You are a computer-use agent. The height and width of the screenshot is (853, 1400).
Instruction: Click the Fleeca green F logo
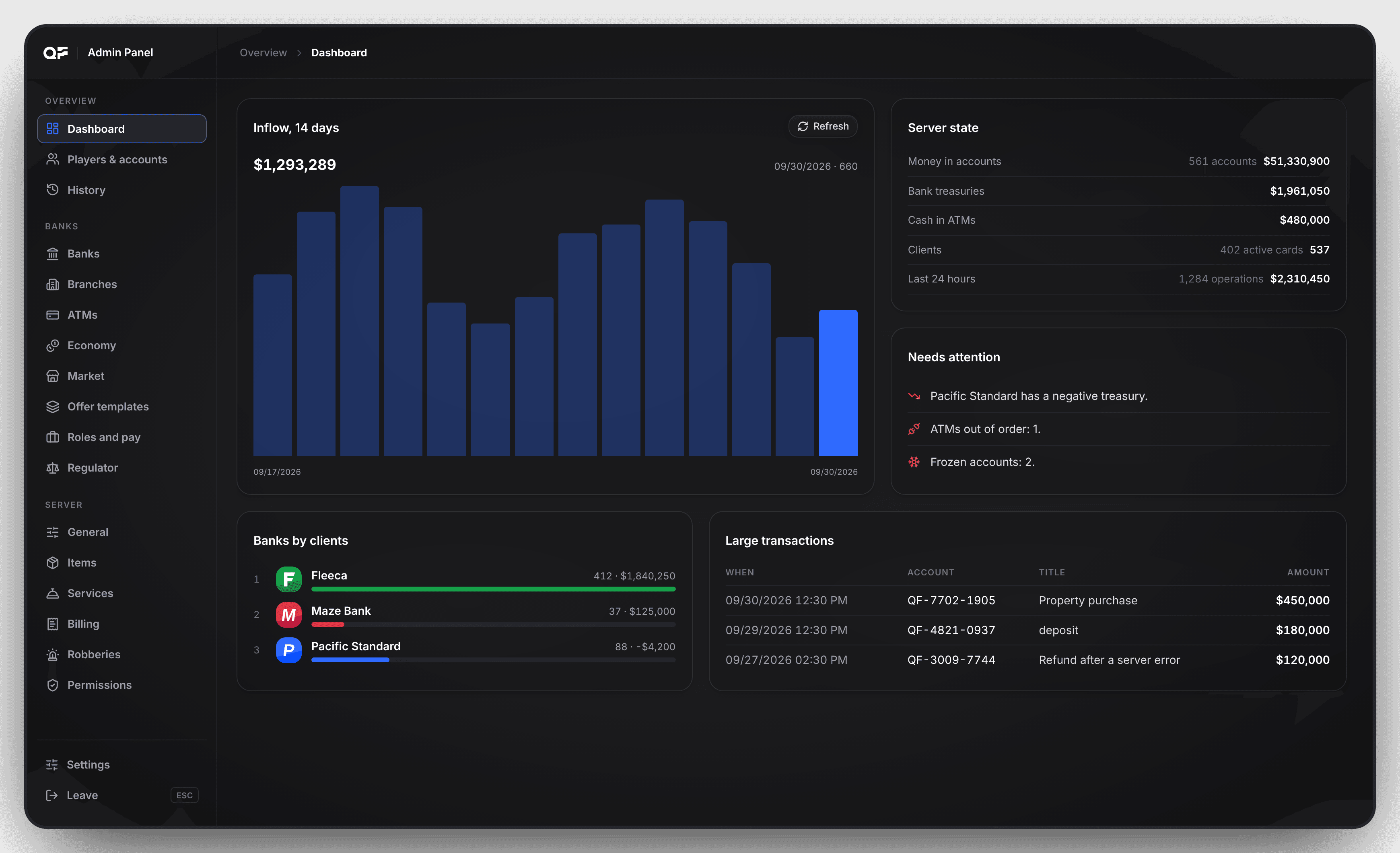click(288, 579)
